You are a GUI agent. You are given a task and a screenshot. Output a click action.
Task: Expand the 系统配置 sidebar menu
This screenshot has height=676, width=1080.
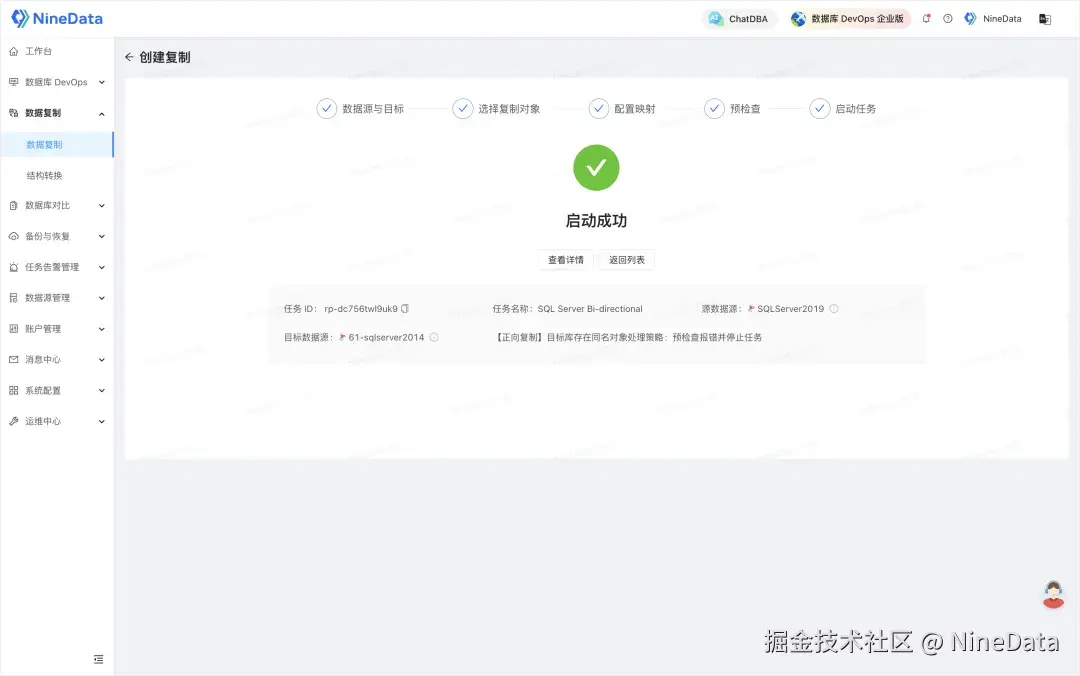[48, 390]
